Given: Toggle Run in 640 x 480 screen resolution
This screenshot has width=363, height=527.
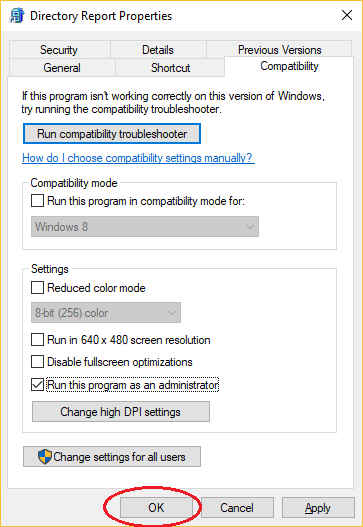Looking at the screenshot, I should click(37, 339).
